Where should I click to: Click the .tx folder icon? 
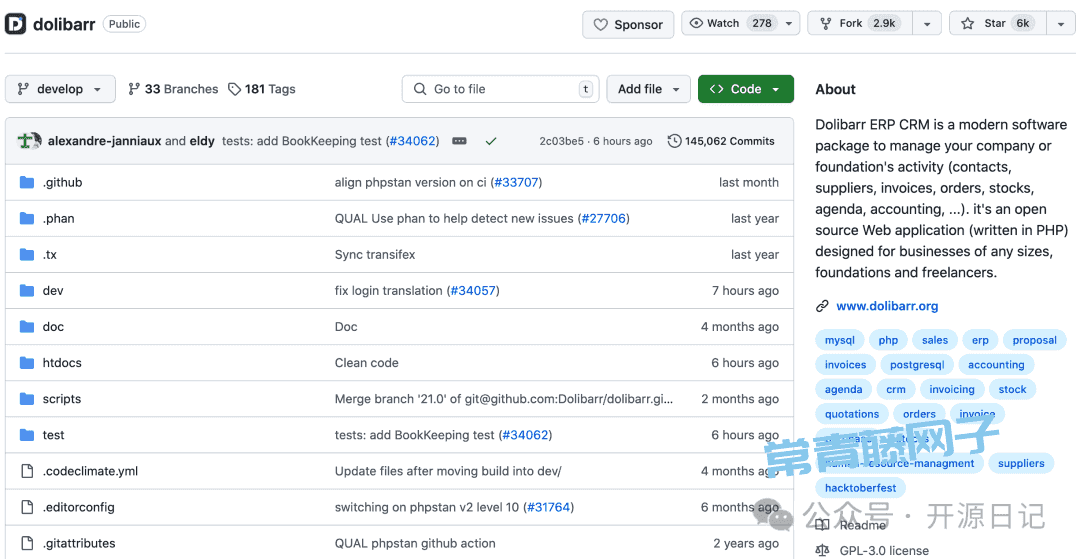coord(27,255)
